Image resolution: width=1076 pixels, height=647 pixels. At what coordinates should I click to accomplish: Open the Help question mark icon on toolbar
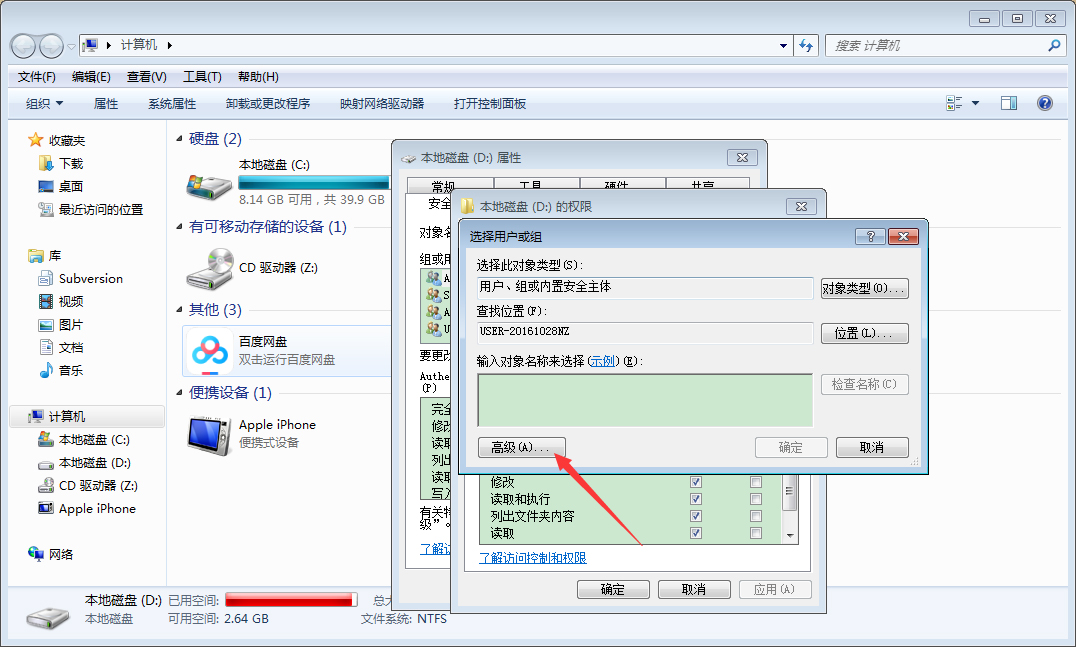click(1045, 103)
